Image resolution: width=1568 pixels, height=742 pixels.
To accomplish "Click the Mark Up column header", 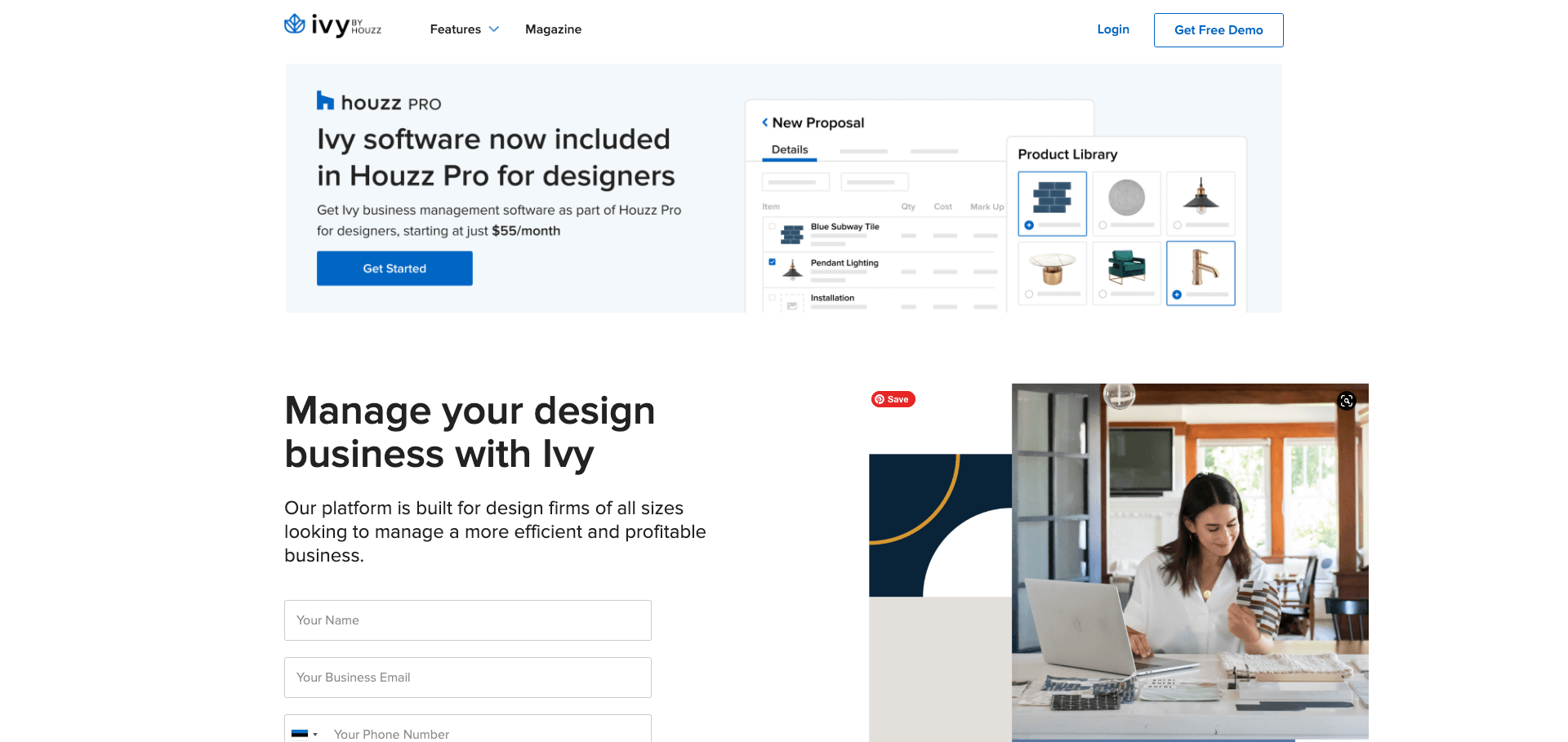I will coord(987,207).
